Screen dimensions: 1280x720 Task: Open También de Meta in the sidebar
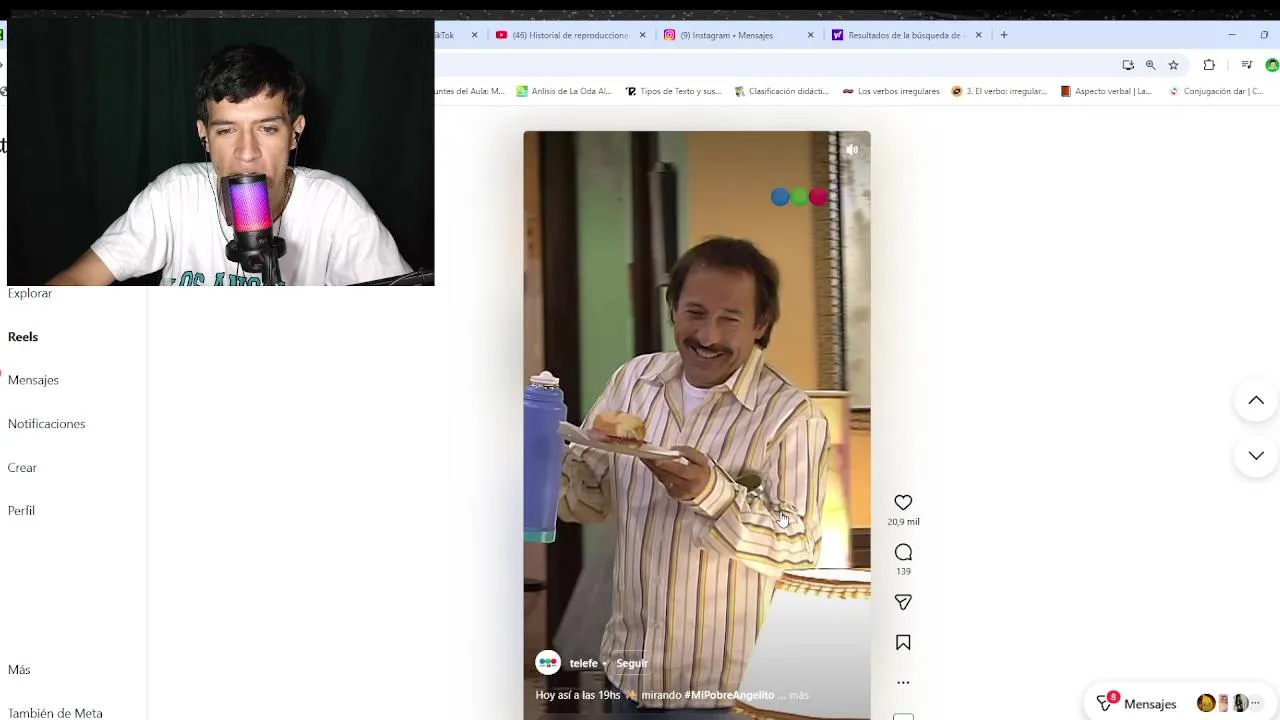click(x=55, y=713)
